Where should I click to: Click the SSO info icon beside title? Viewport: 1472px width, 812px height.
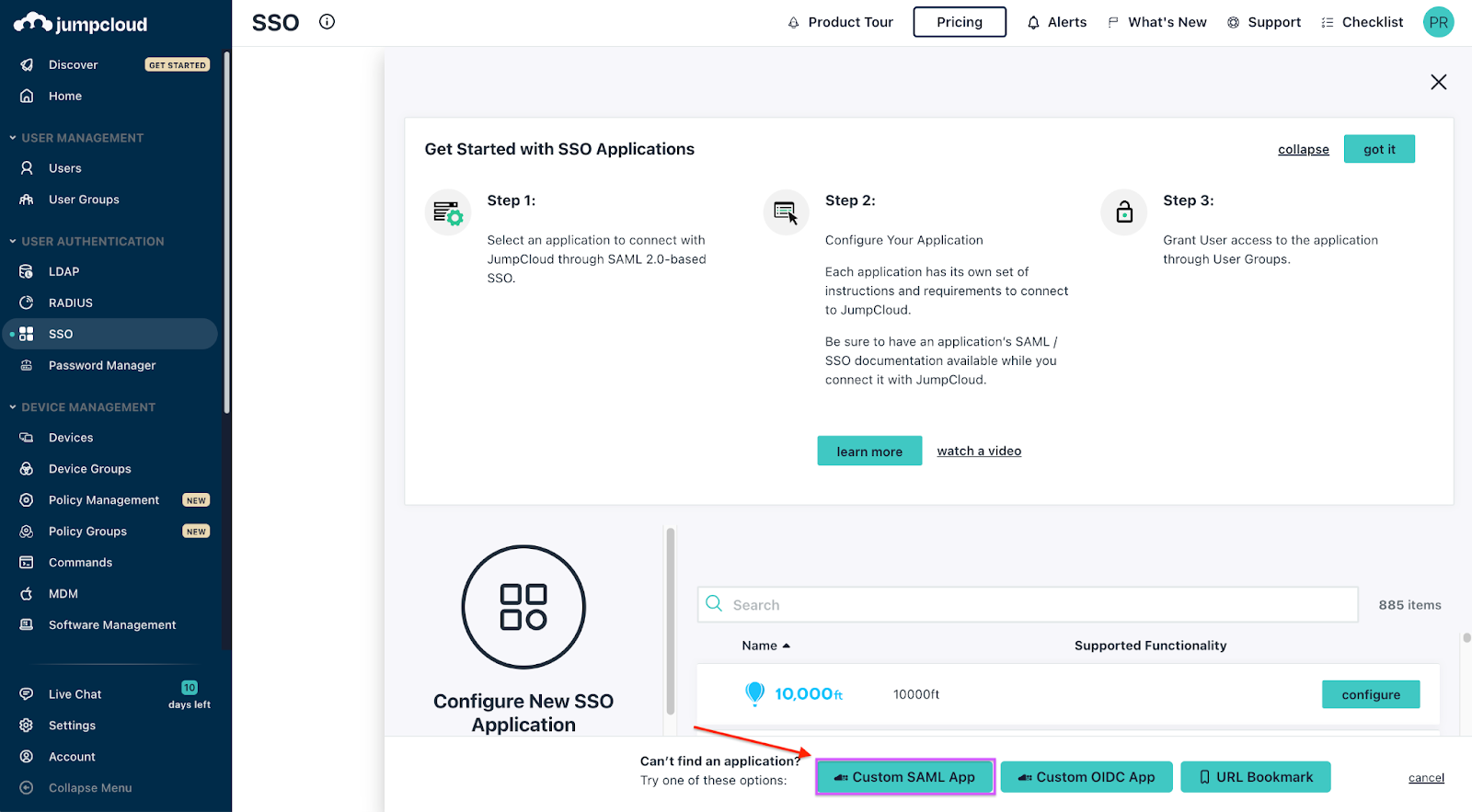click(x=327, y=22)
